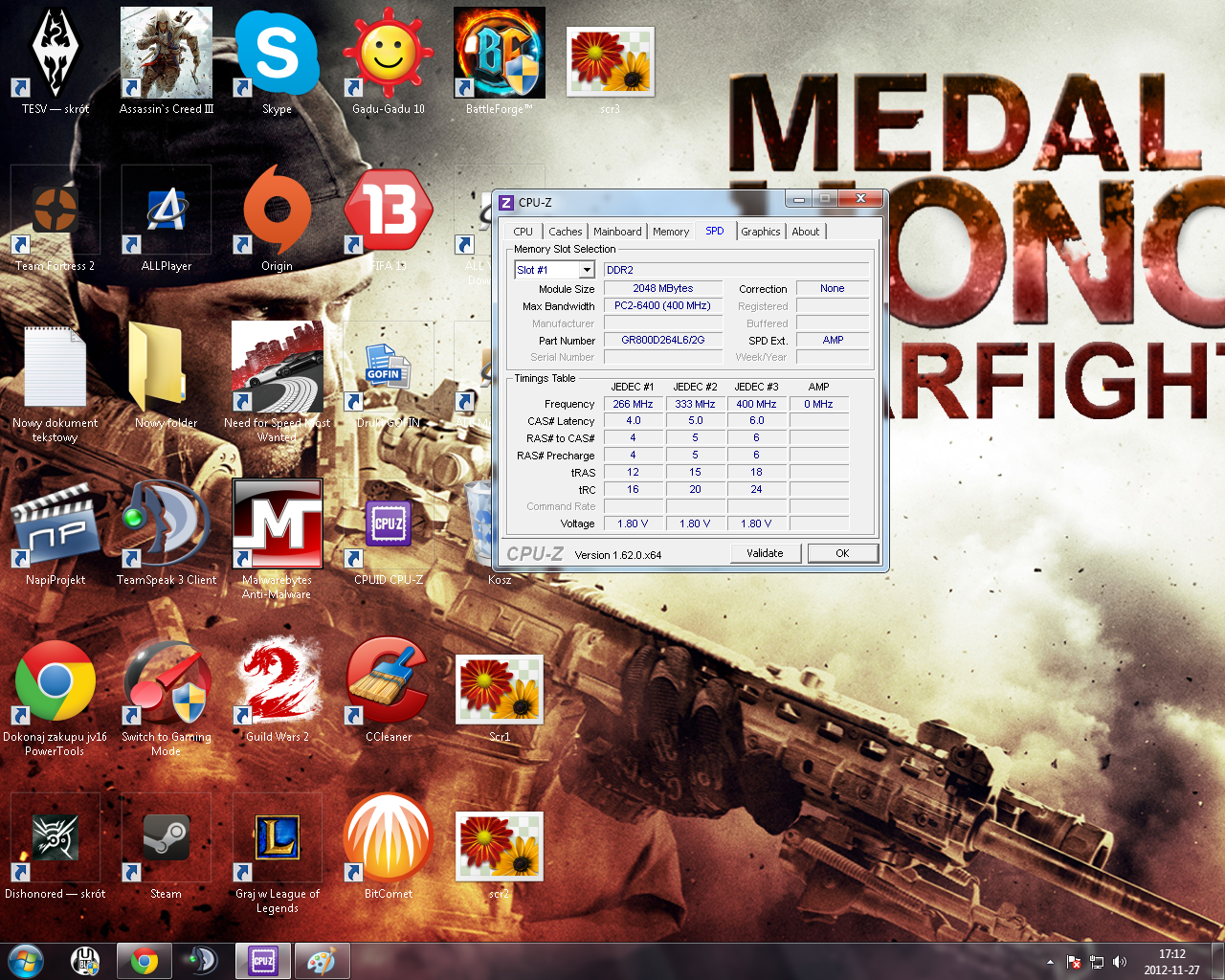Click the JEDEC #2 frequency 333 MHz
The image size is (1225, 980).
[x=695, y=404]
